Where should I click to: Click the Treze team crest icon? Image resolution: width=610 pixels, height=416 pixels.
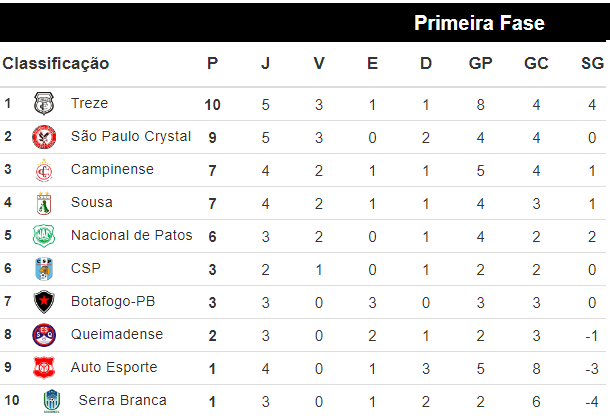click(x=42, y=103)
